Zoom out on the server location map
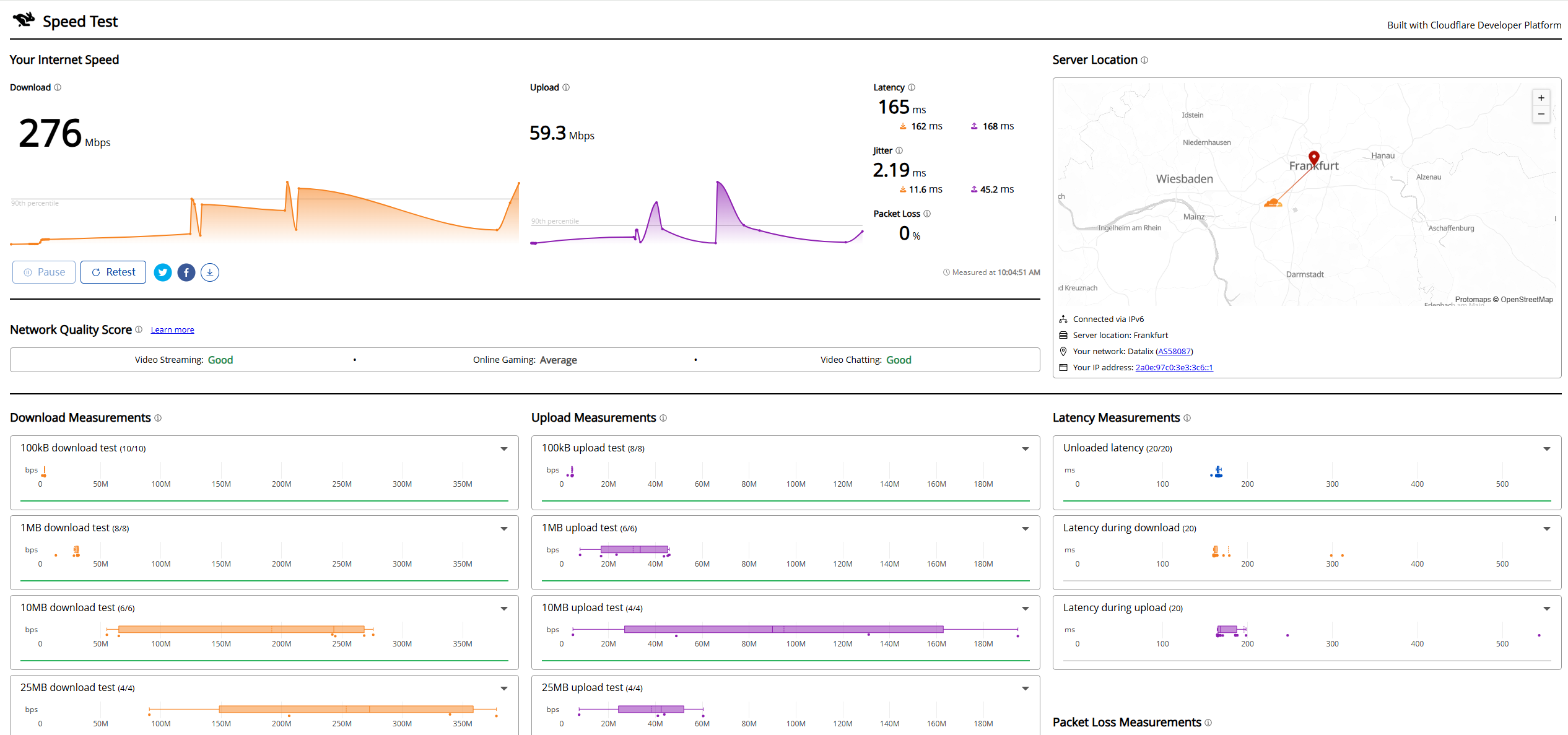 [x=1541, y=114]
